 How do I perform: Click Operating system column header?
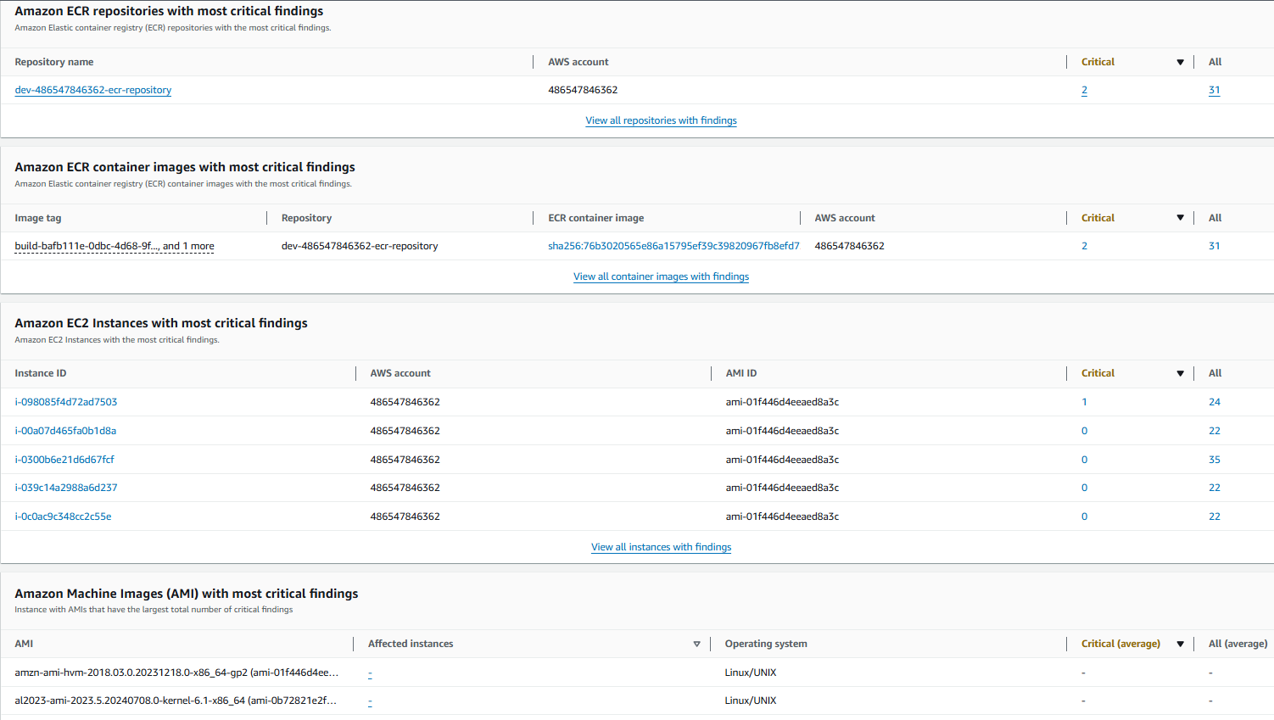click(x=766, y=644)
